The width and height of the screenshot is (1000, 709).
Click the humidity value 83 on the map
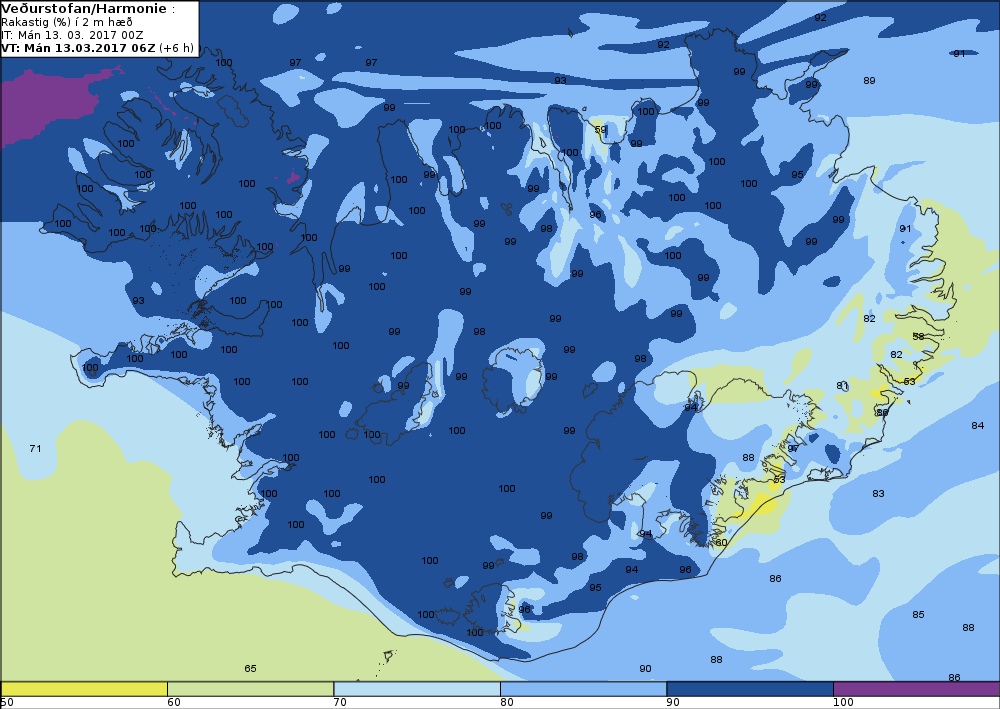click(878, 493)
